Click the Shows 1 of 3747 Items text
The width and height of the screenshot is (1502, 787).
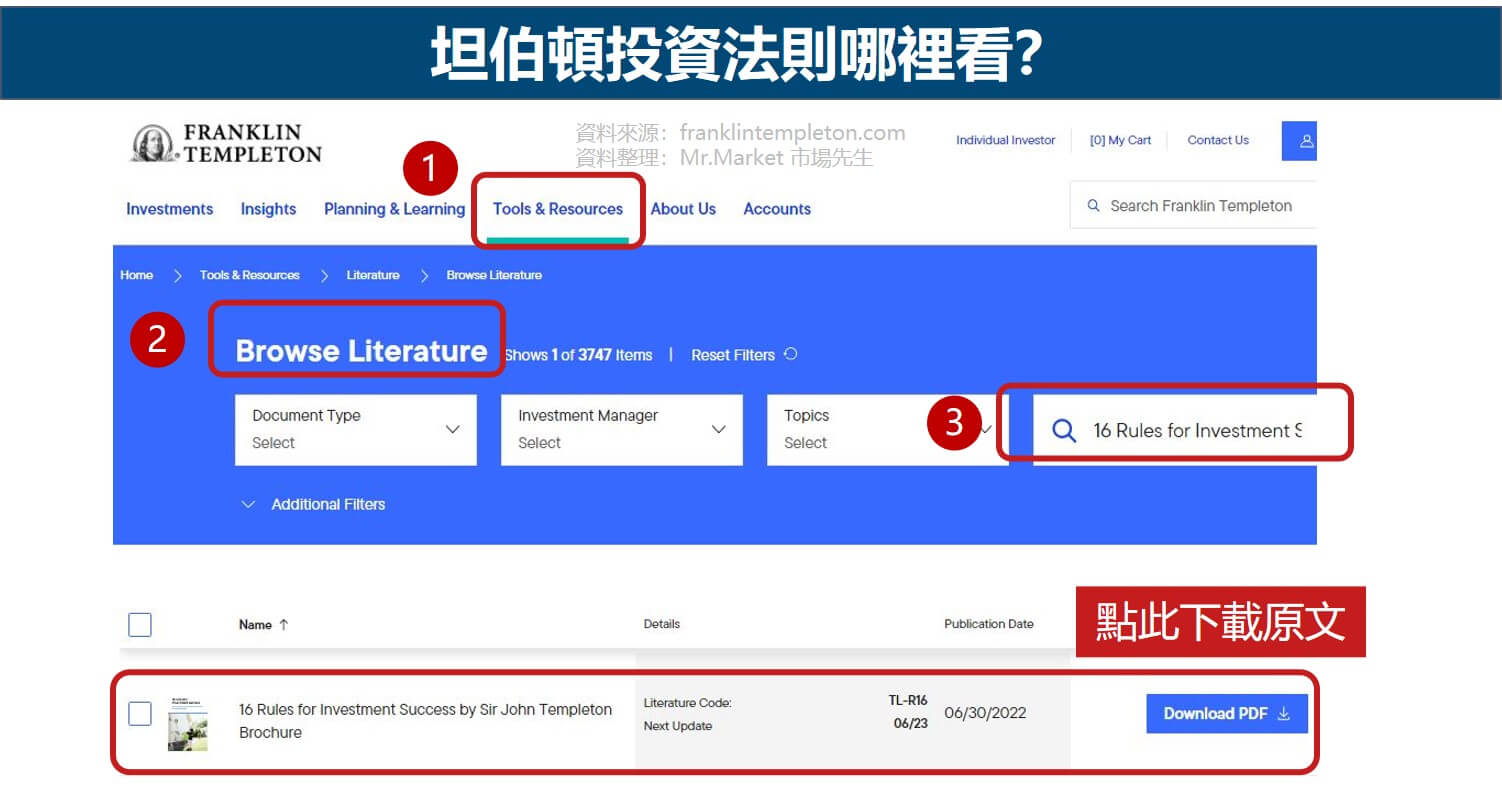click(578, 355)
